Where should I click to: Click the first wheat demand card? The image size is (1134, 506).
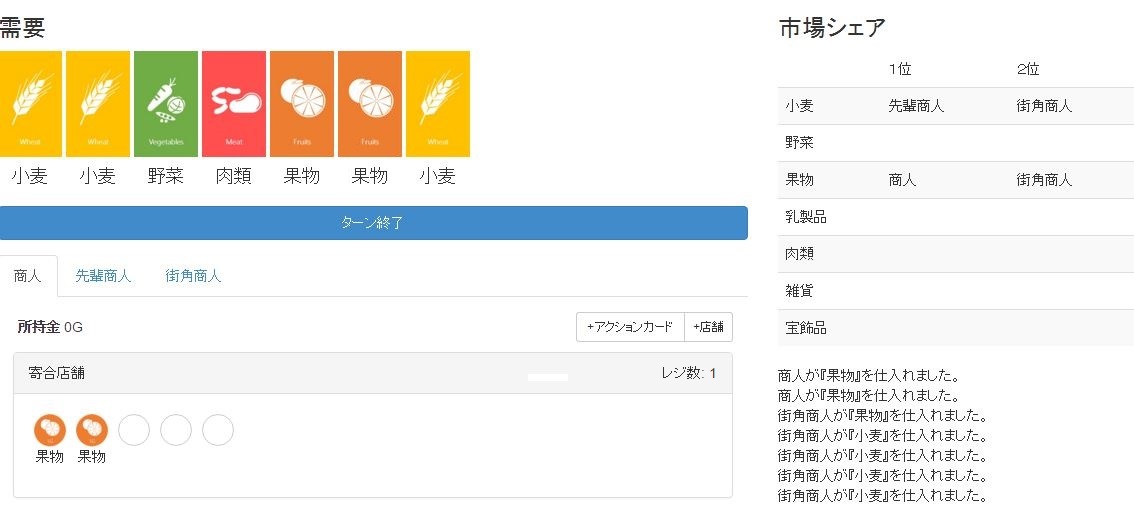30,104
